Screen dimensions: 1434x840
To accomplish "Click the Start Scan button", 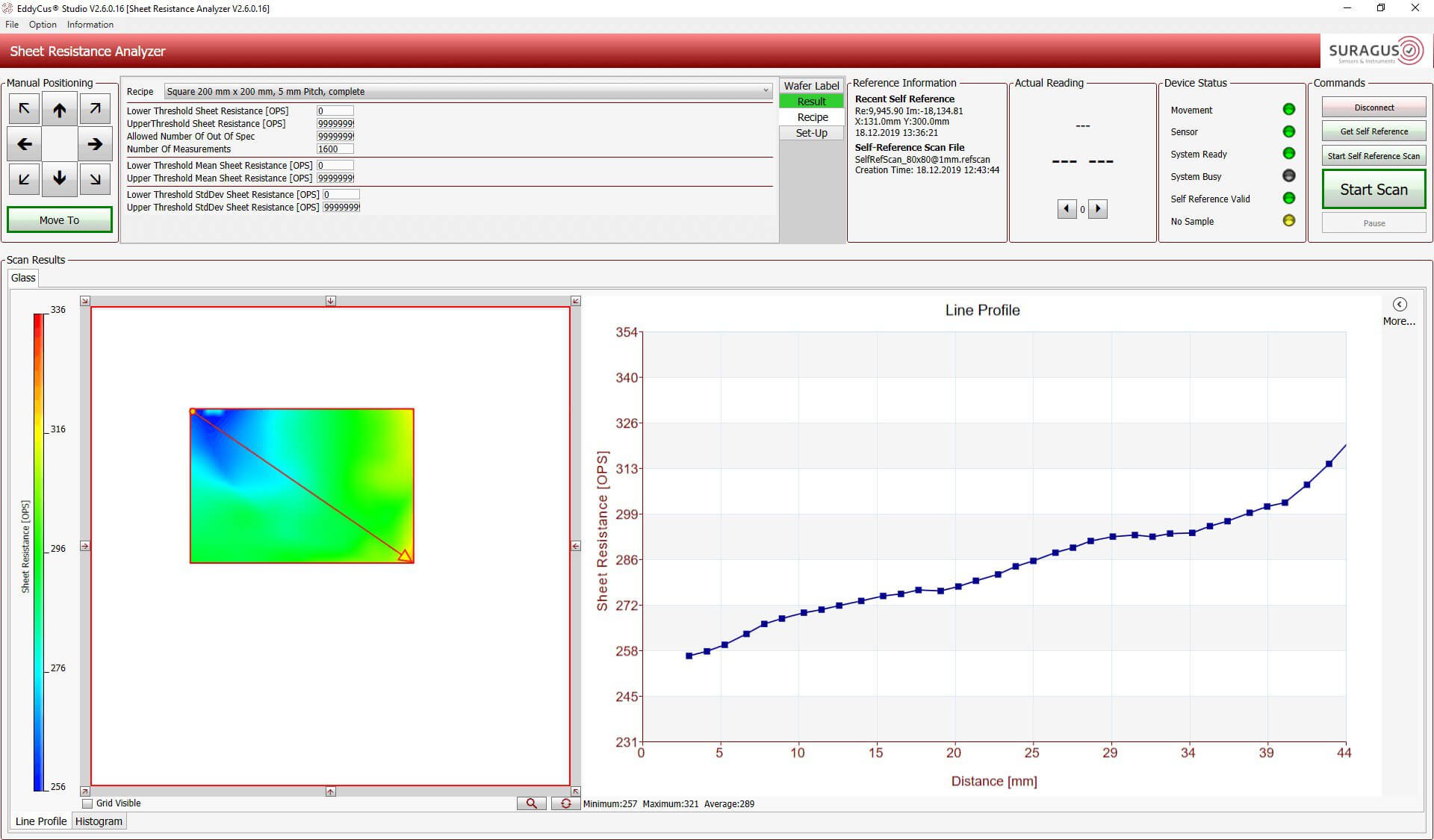I will click(1373, 190).
